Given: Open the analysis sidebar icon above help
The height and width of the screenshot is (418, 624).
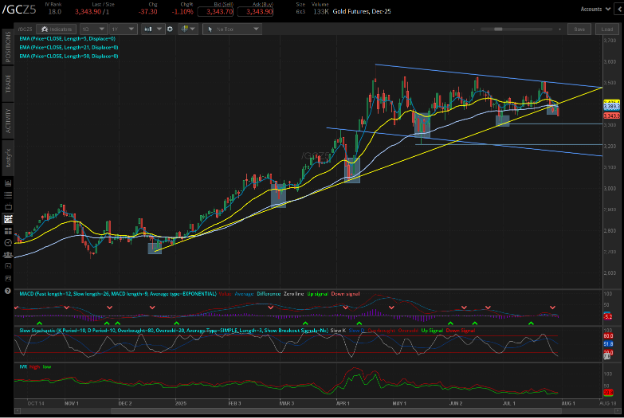Looking at the screenshot, I should coord(8,278).
